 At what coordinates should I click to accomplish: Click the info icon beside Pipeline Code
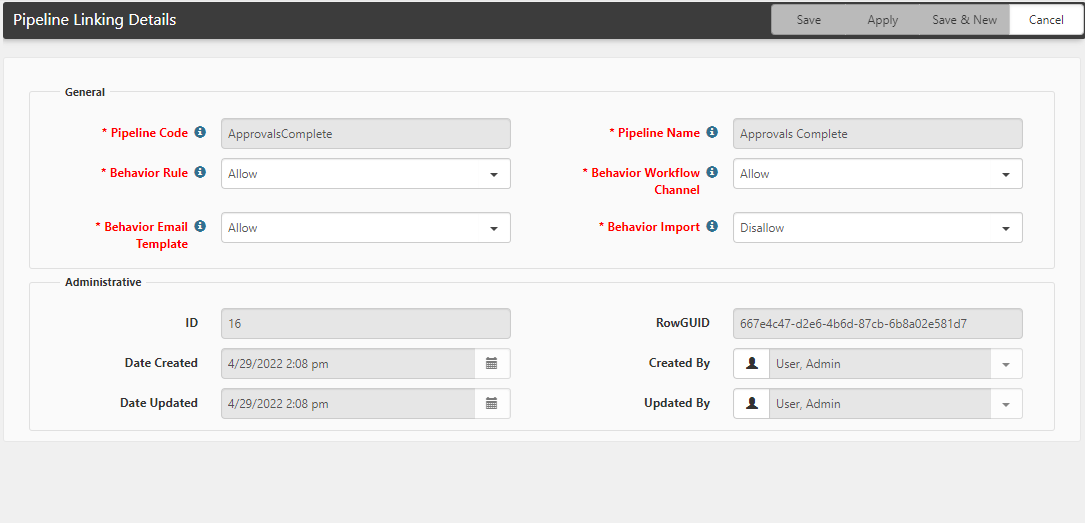pyautogui.click(x=200, y=132)
